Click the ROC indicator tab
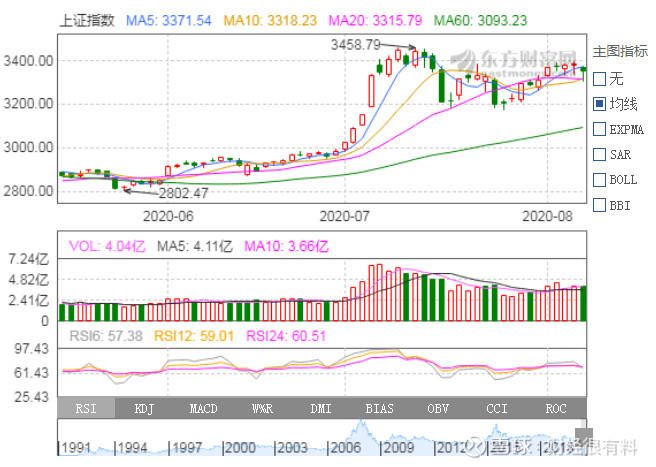The width and height of the screenshot is (656, 467). (x=556, y=409)
